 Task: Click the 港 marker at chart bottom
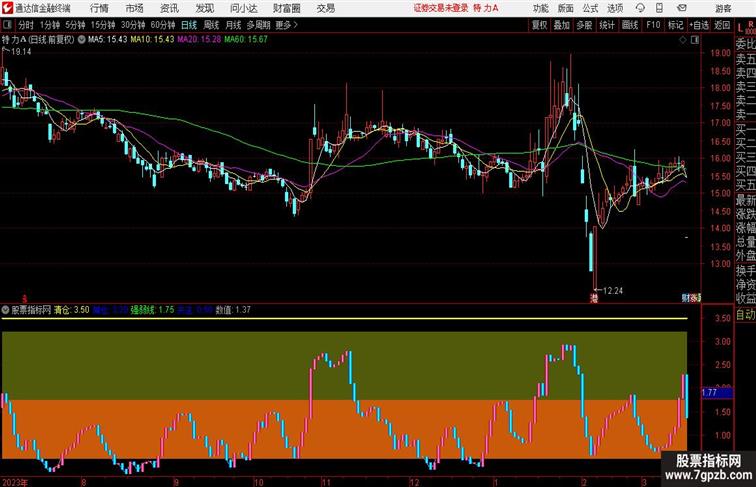point(594,298)
